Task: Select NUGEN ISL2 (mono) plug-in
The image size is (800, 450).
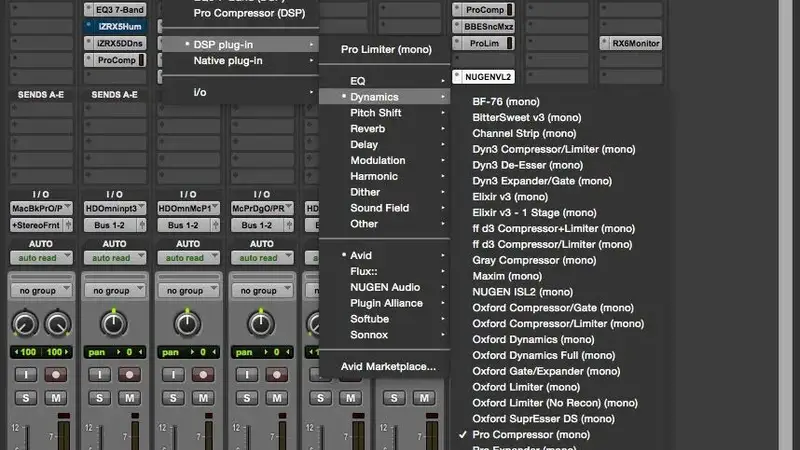Action: 522,292
